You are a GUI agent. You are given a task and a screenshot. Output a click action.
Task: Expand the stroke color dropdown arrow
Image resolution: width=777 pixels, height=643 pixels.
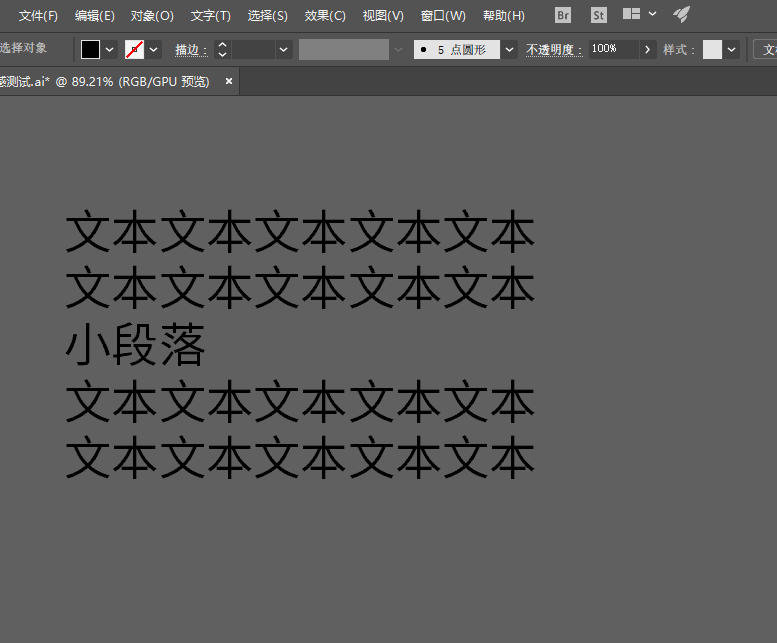154,50
